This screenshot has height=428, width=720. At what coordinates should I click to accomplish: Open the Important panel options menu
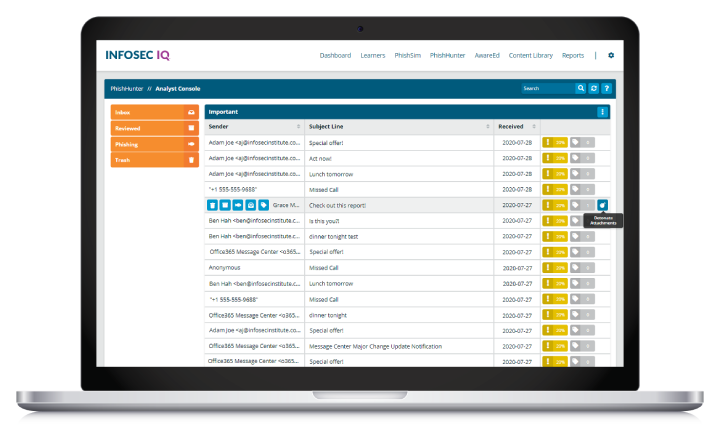coord(602,112)
